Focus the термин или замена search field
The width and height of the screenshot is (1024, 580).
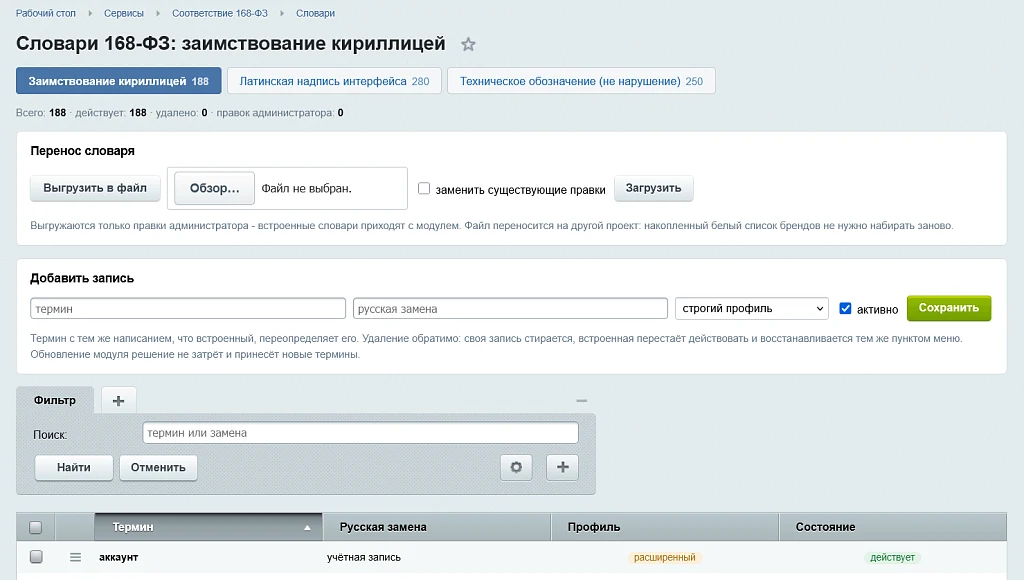tap(360, 432)
